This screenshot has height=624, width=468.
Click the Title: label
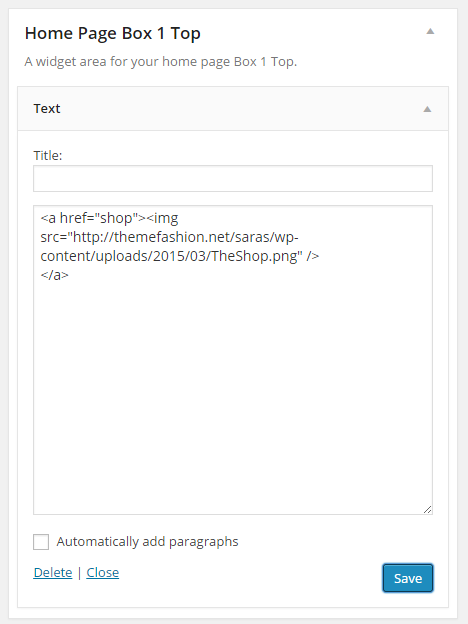coord(48,156)
